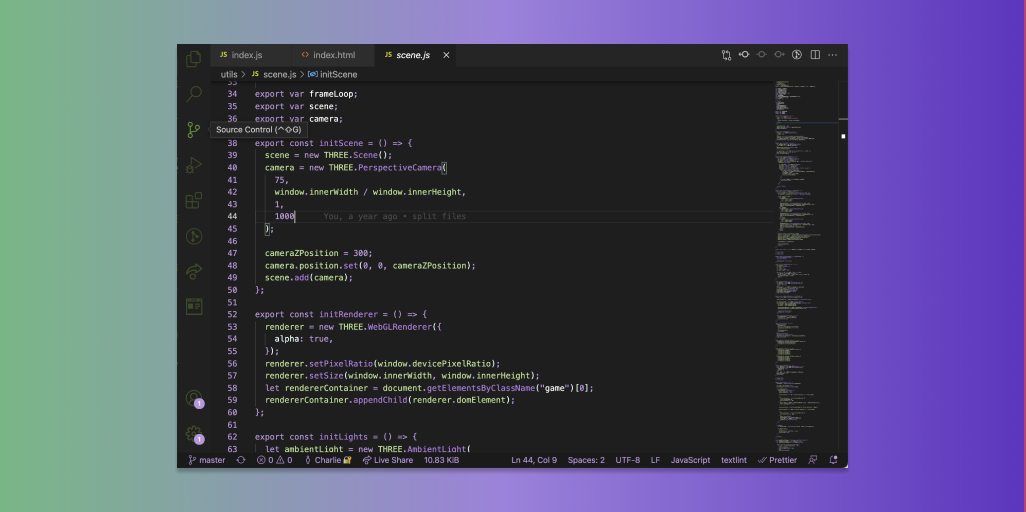
Task: Click the textlint status bar item
Action: [734, 460]
